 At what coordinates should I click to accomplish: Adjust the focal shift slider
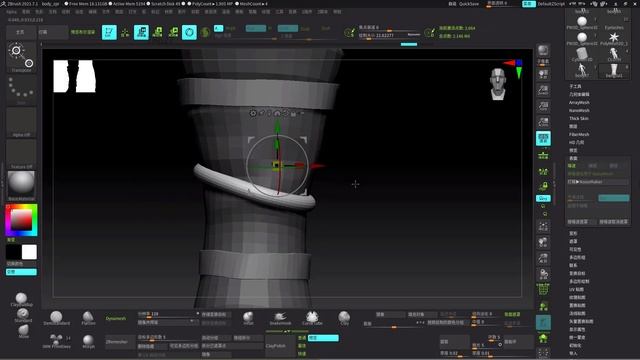tap(389, 28)
